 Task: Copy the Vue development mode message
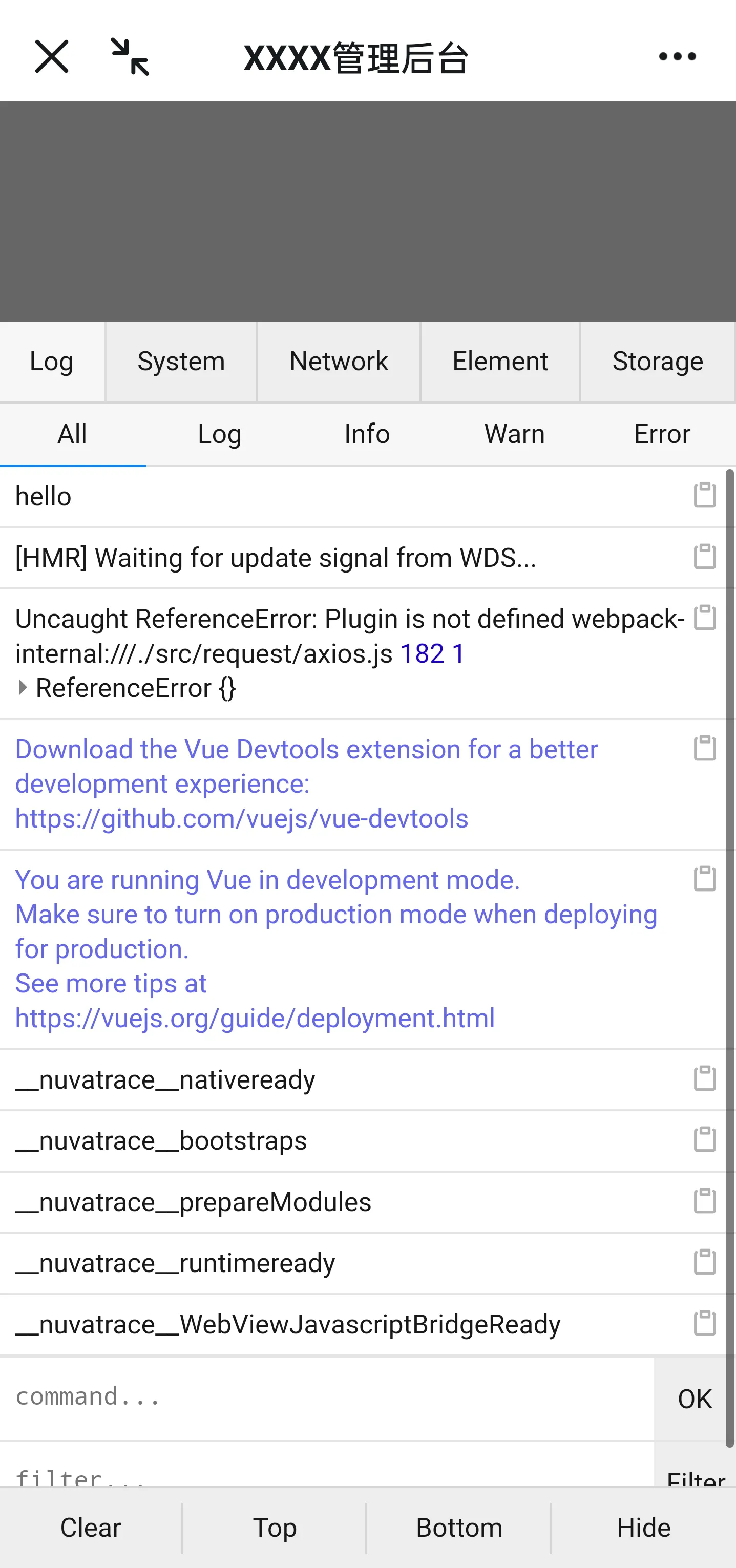[704, 878]
